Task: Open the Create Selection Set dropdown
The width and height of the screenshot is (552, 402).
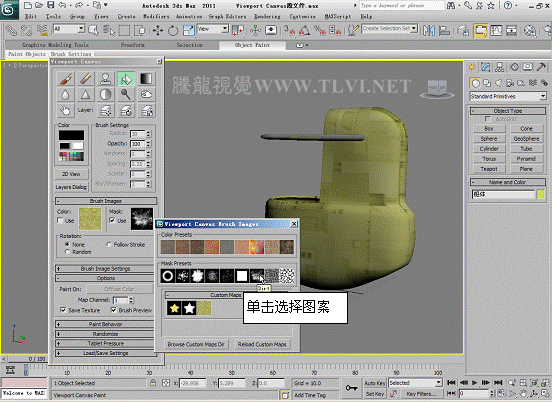Action: [x=390, y=29]
